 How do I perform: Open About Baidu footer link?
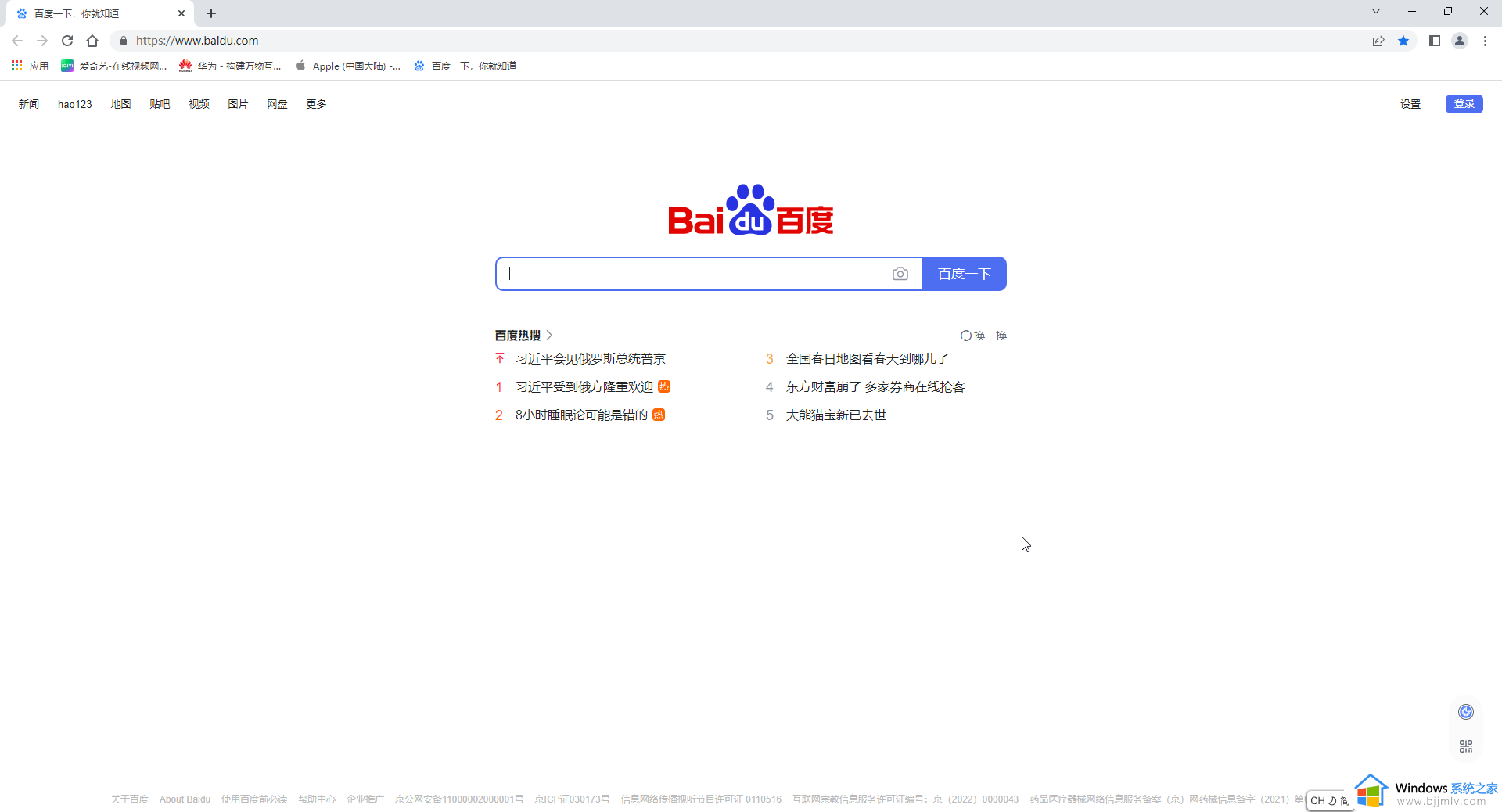185,799
